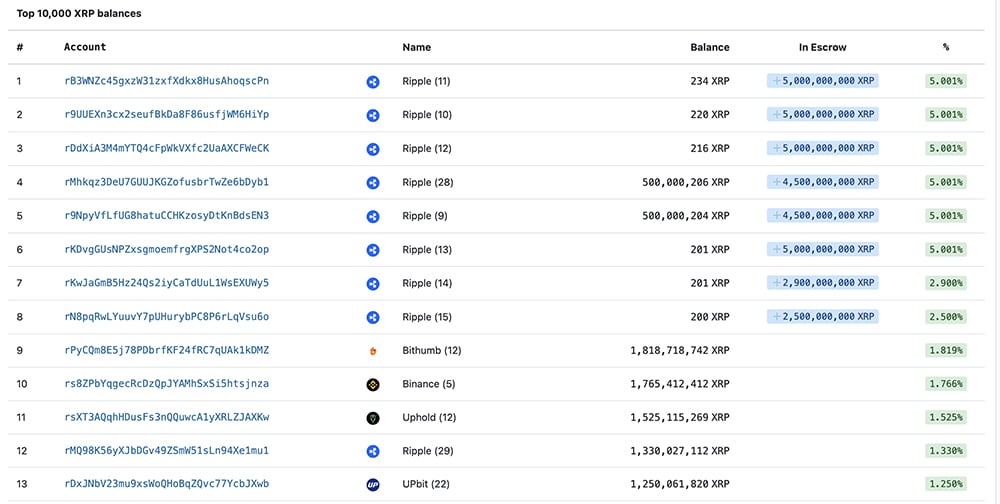Click the name Binance (5)
The height and width of the screenshot is (504, 1000).
pyautogui.click(x=429, y=384)
